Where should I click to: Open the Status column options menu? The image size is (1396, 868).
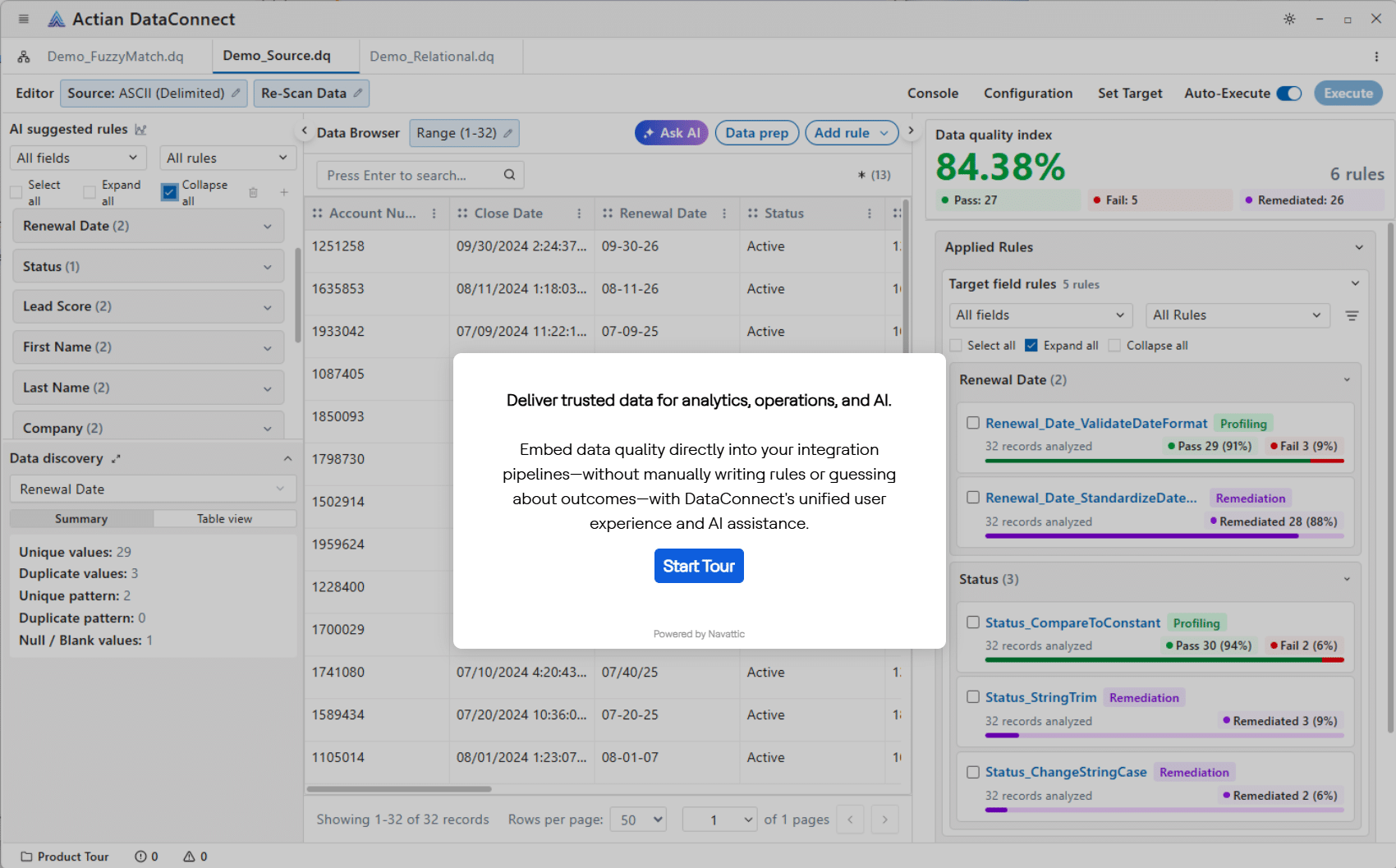870,214
